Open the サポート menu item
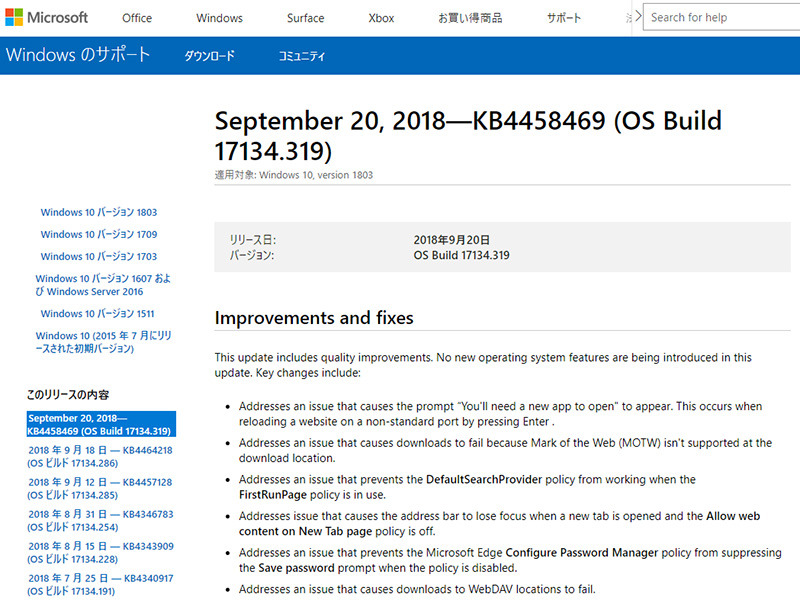Viewport: 800px width, 600px height. 564,18
